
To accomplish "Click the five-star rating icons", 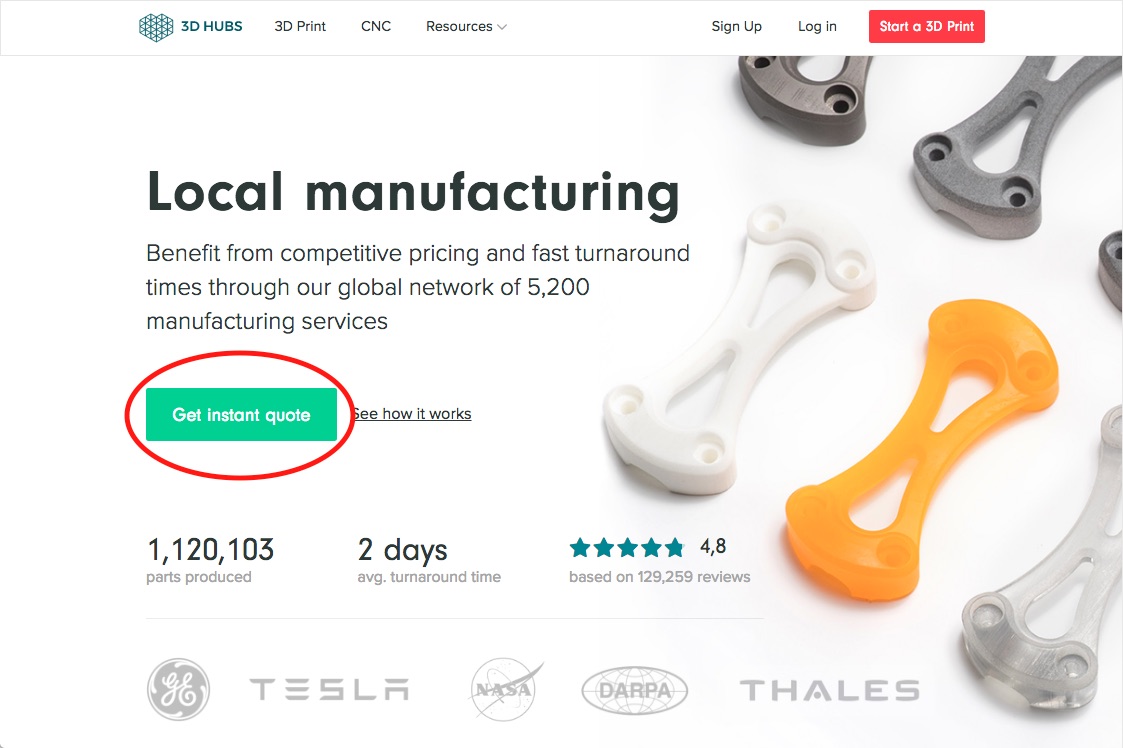I will (x=626, y=547).
